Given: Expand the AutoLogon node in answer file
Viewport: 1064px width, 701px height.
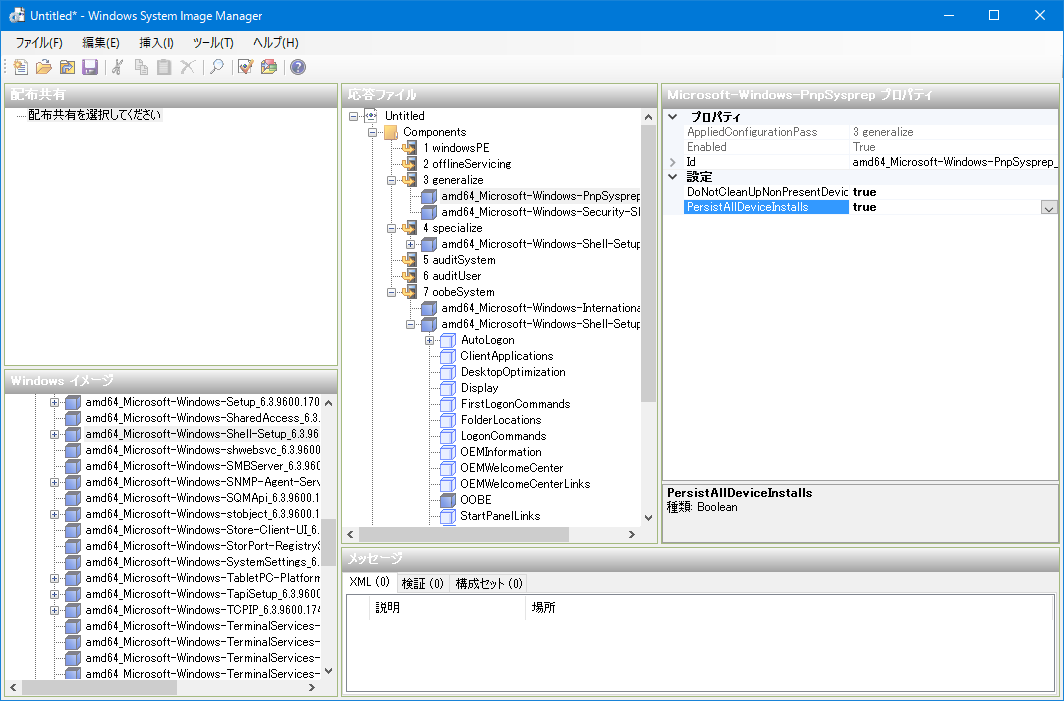Looking at the screenshot, I should (430, 340).
